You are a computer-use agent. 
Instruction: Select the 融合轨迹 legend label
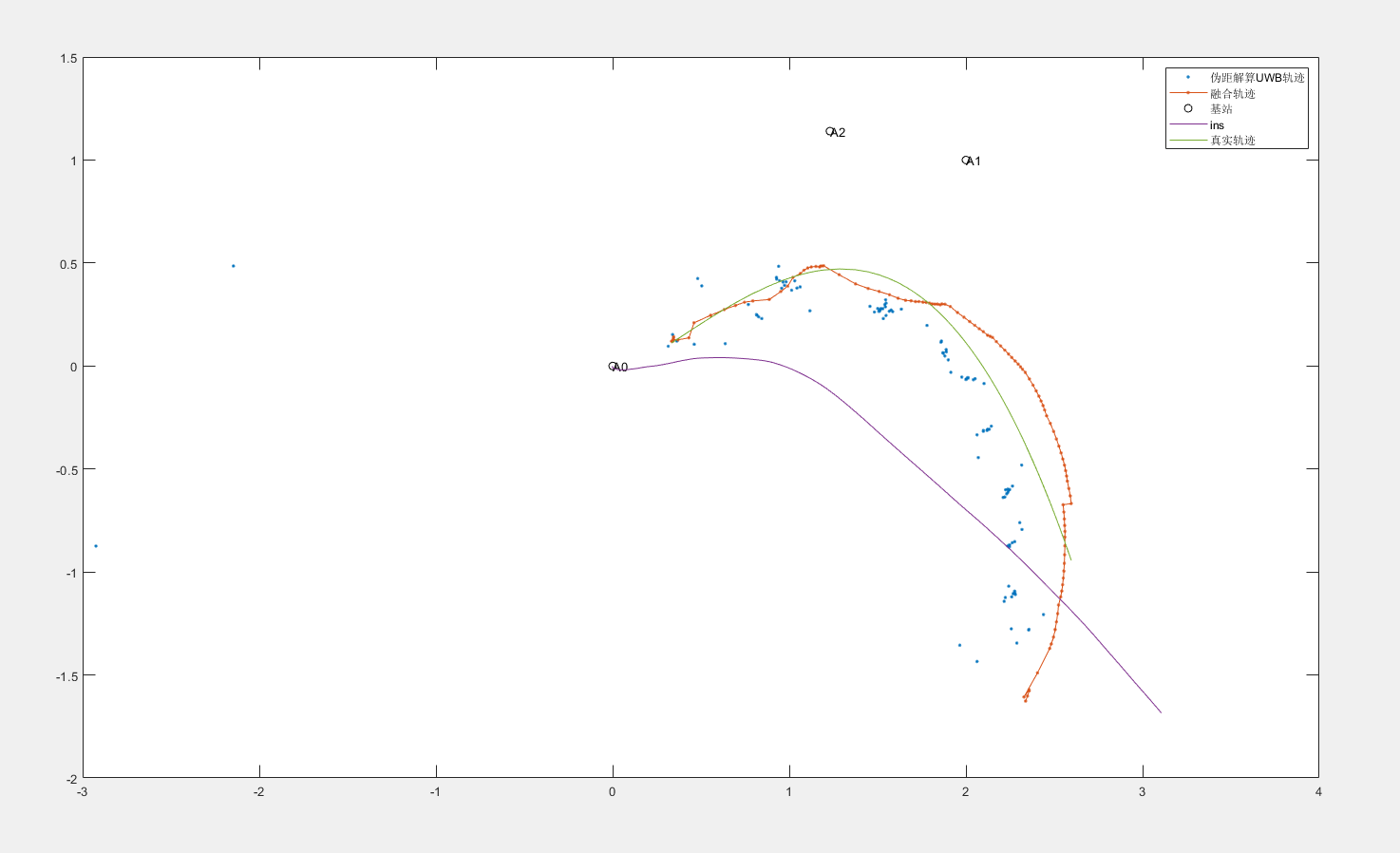1232,93
